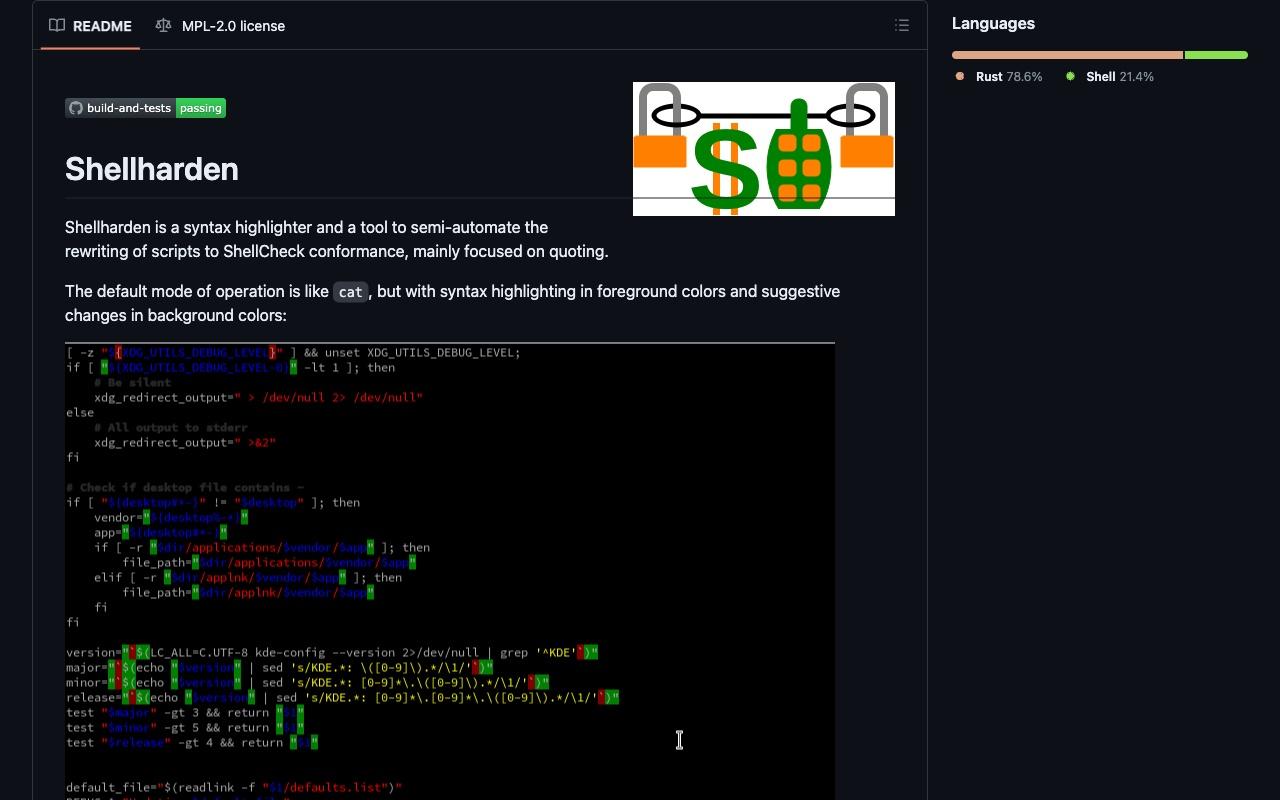Click the 'Shellharden is a syntax highlighter' sentence
Image resolution: width=1280 pixels, height=800 pixels.
tap(336, 239)
